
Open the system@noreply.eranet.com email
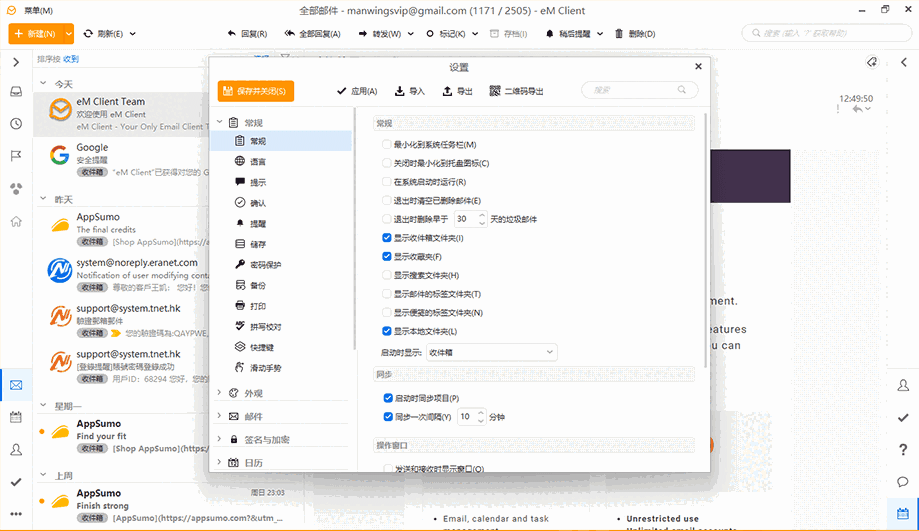click(x=123, y=275)
